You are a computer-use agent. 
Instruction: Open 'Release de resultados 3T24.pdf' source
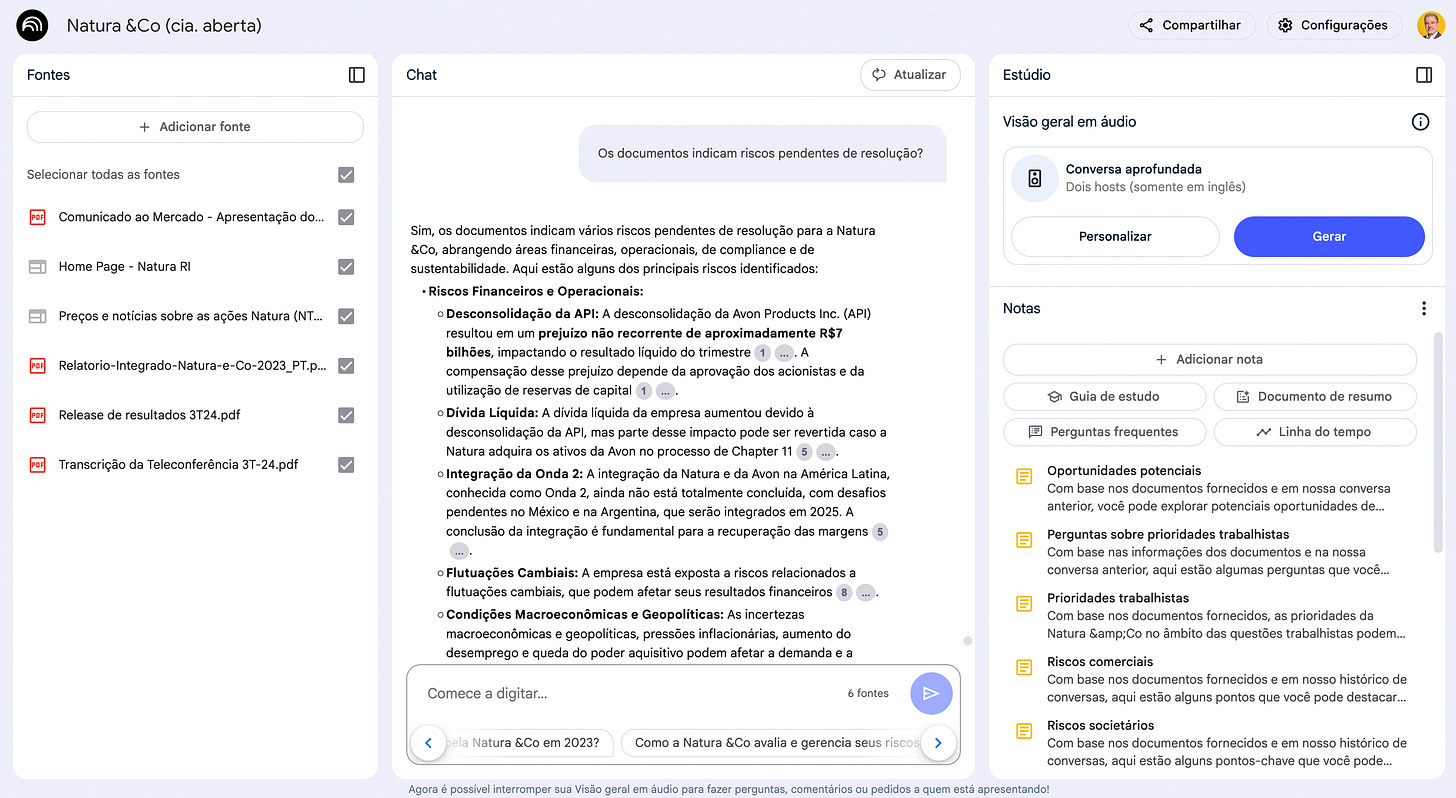pyautogui.click(x=150, y=415)
